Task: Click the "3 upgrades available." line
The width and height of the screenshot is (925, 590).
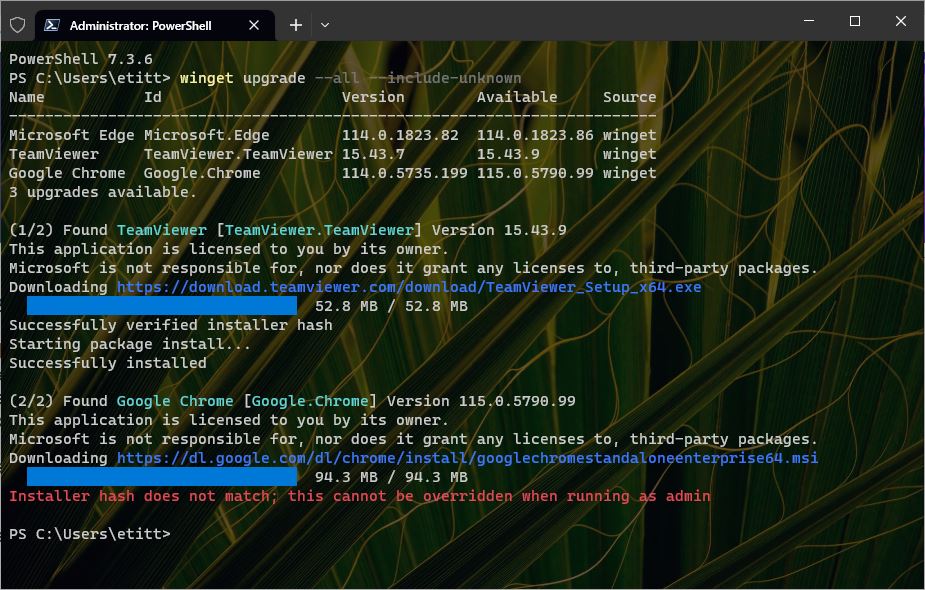Action: point(103,192)
